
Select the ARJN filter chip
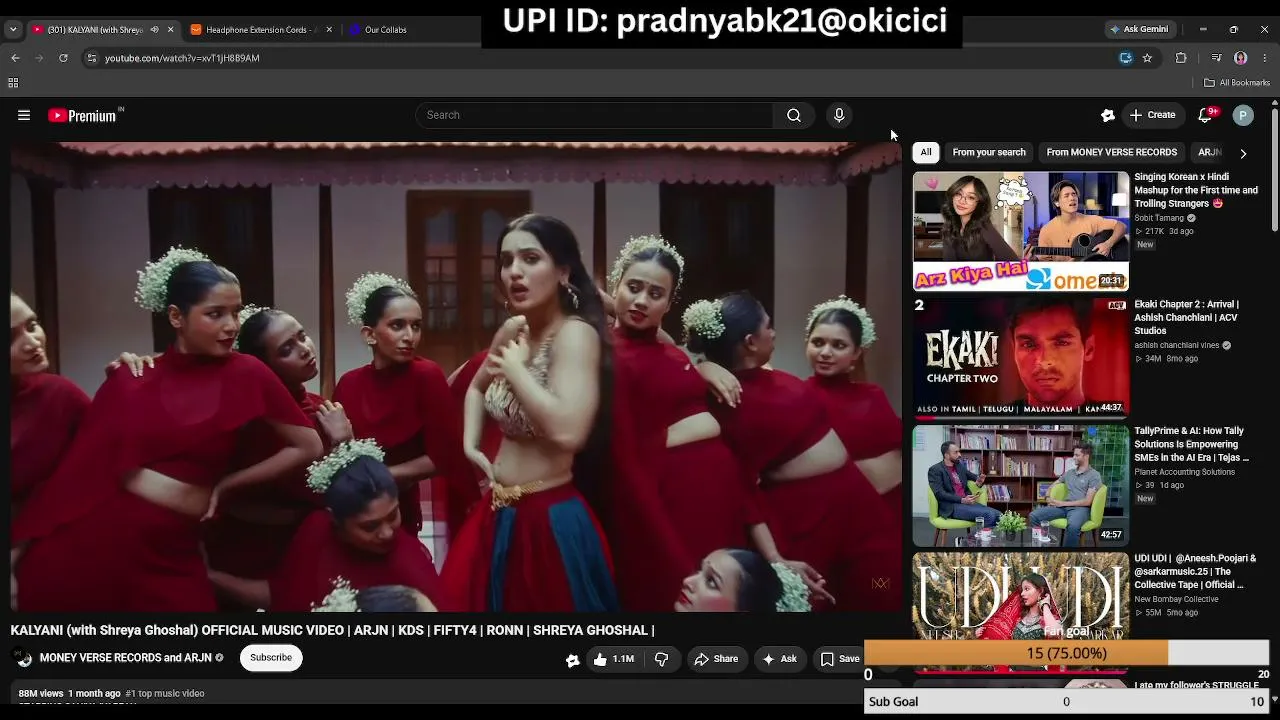pos(1209,152)
